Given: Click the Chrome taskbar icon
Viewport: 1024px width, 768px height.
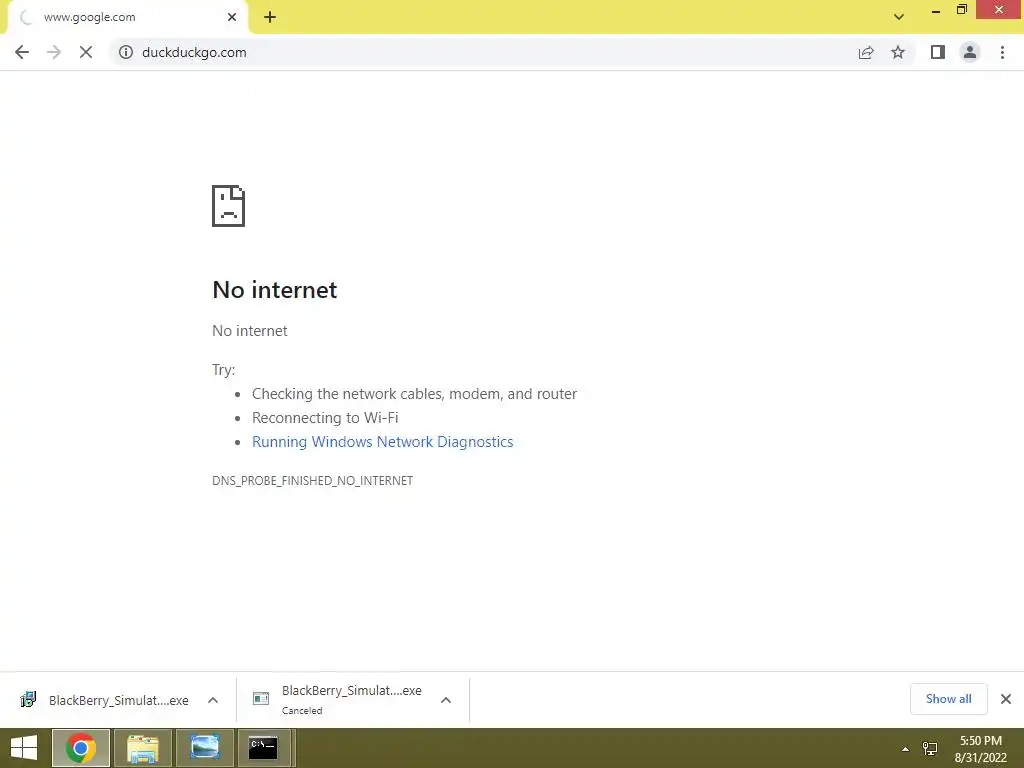Looking at the screenshot, I should point(81,748).
